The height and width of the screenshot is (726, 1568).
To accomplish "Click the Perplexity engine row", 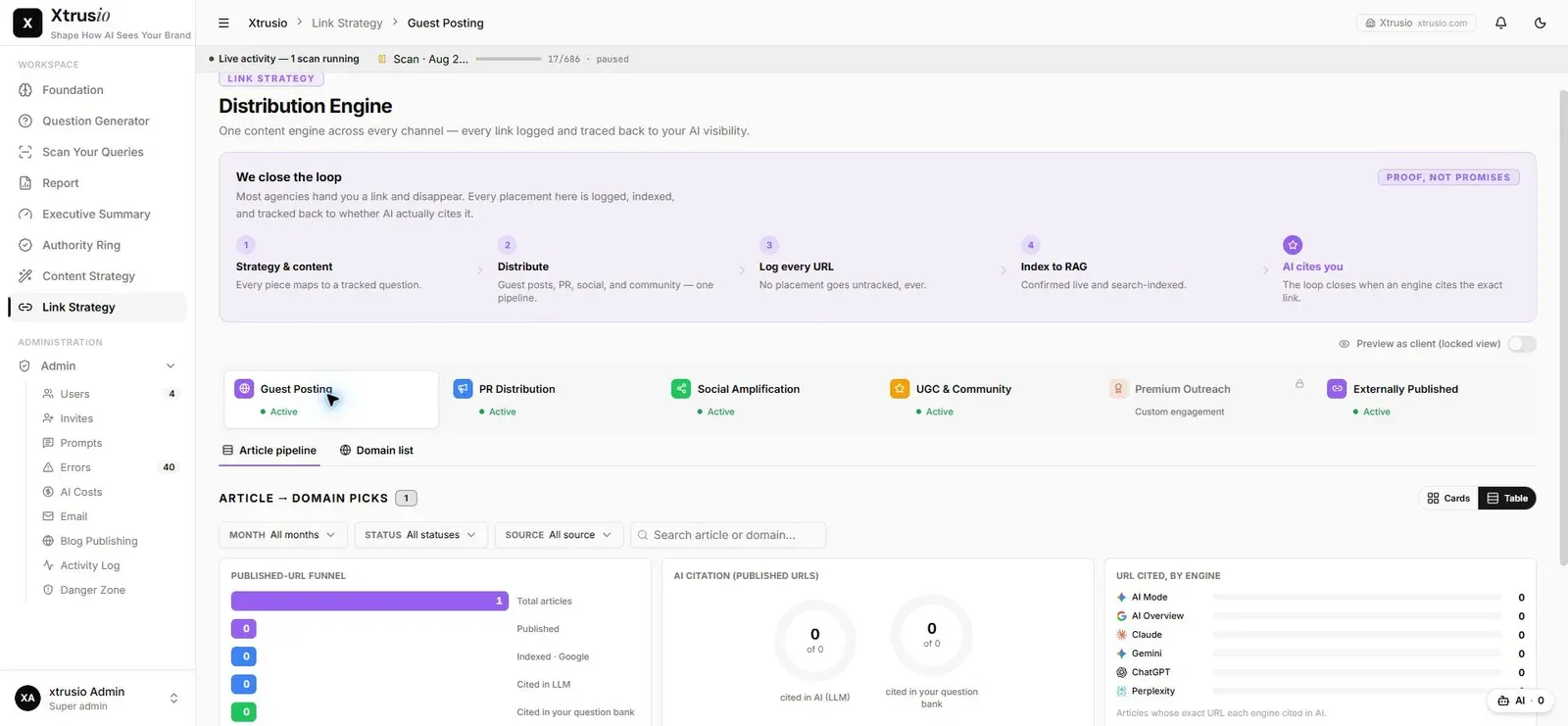I will point(1320,691).
